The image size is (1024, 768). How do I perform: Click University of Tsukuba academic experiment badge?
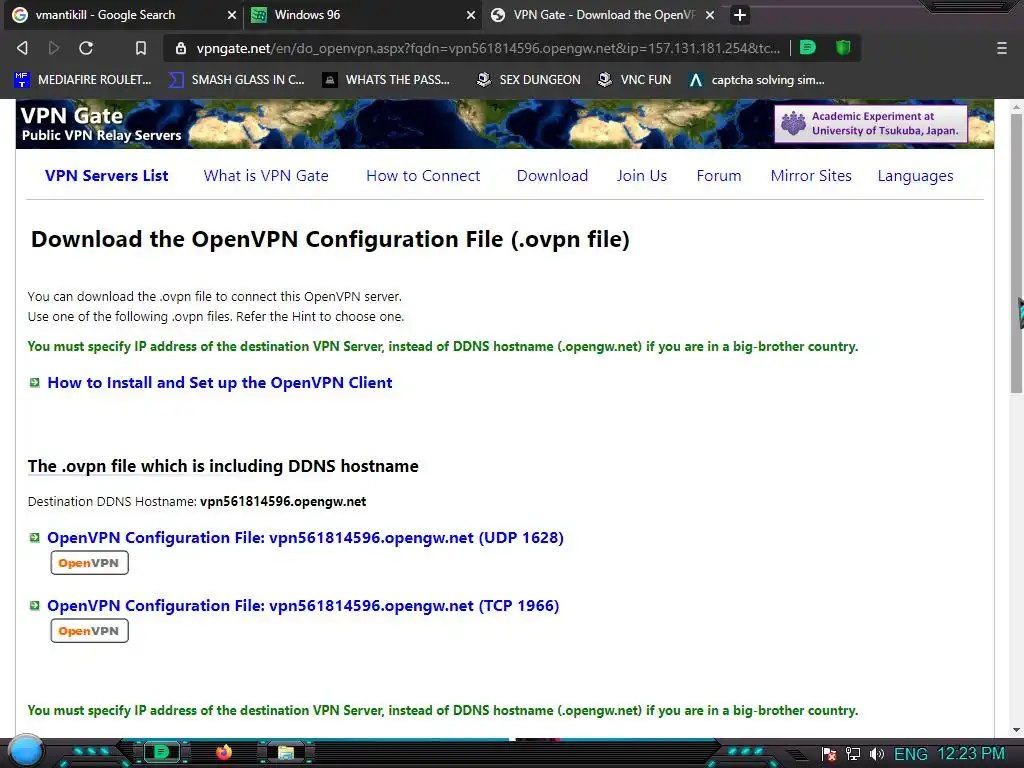click(x=871, y=123)
